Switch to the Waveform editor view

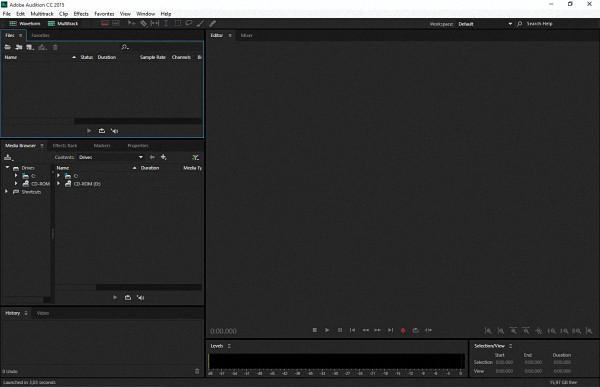[25, 23]
